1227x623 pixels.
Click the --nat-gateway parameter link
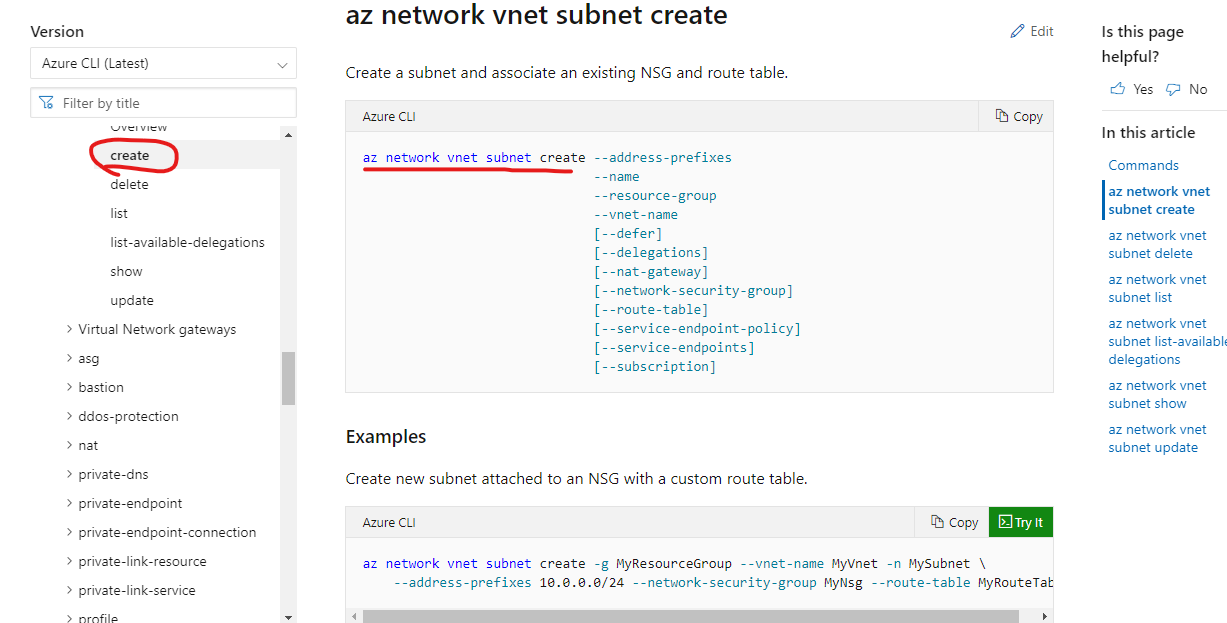(651, 271)
